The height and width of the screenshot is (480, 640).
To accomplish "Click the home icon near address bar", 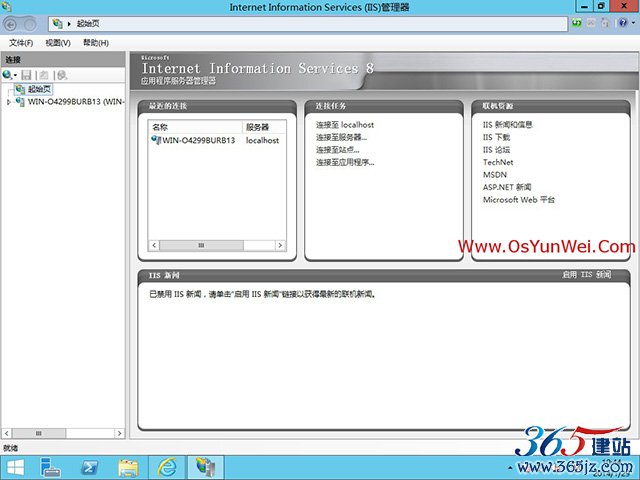I will [605, 23].
